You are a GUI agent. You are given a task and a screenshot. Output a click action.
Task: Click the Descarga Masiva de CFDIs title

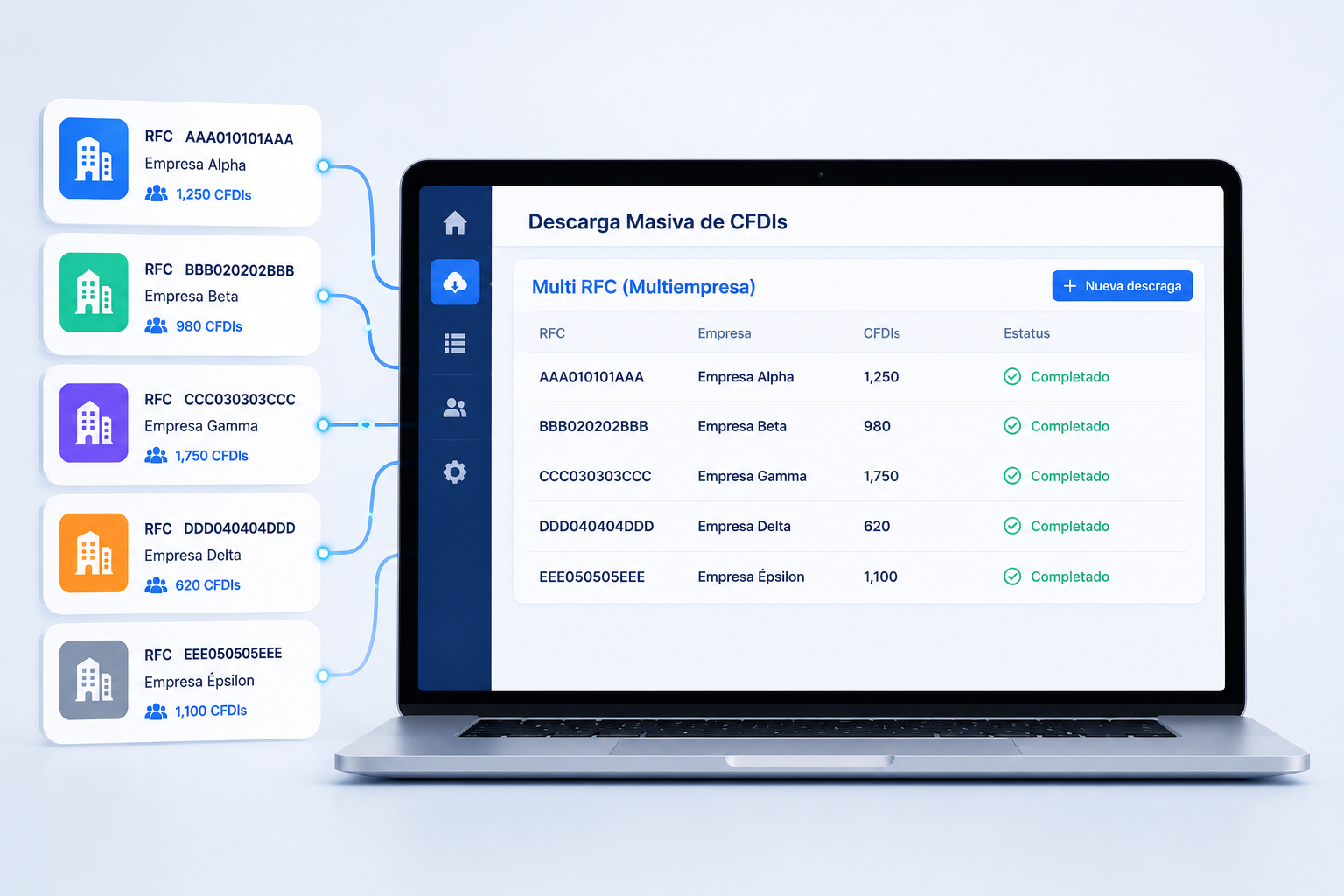tap(658, 221)
